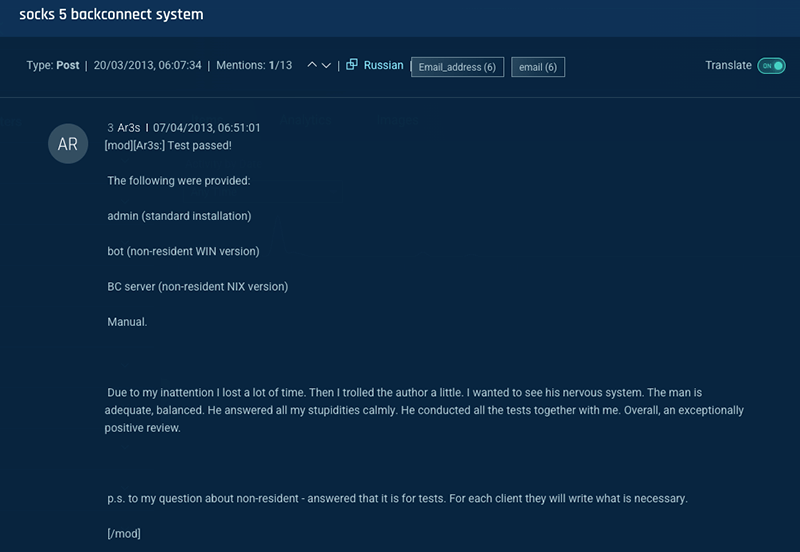Image resolution: width=800 pixels, height=552 pixels.
Task: Click the AR avatar circle
Action: 68,144
